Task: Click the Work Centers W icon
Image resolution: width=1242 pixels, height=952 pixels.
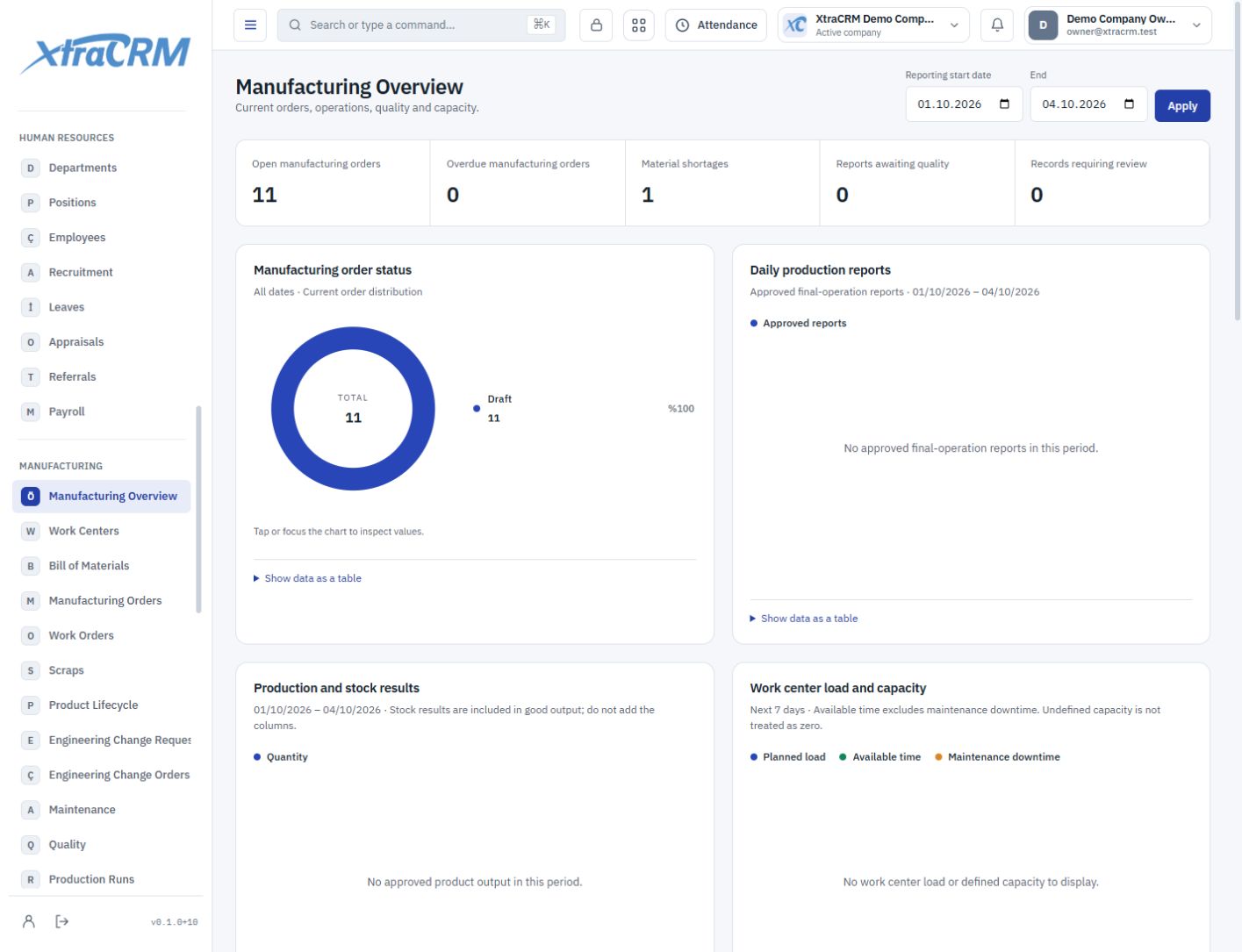Action: click(31, 531)
